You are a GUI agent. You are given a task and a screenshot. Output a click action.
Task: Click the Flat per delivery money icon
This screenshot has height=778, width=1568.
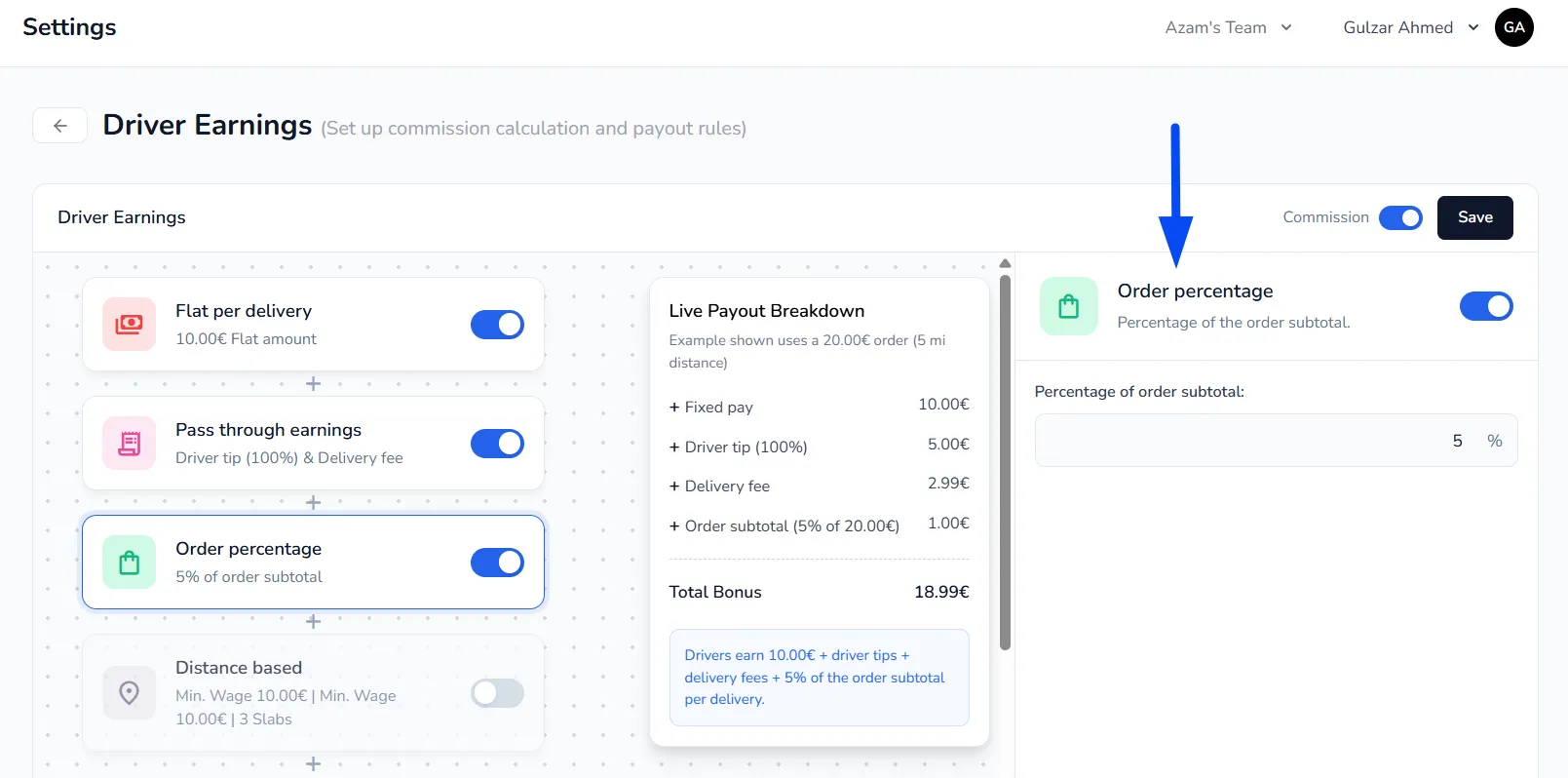pos(129,325)
